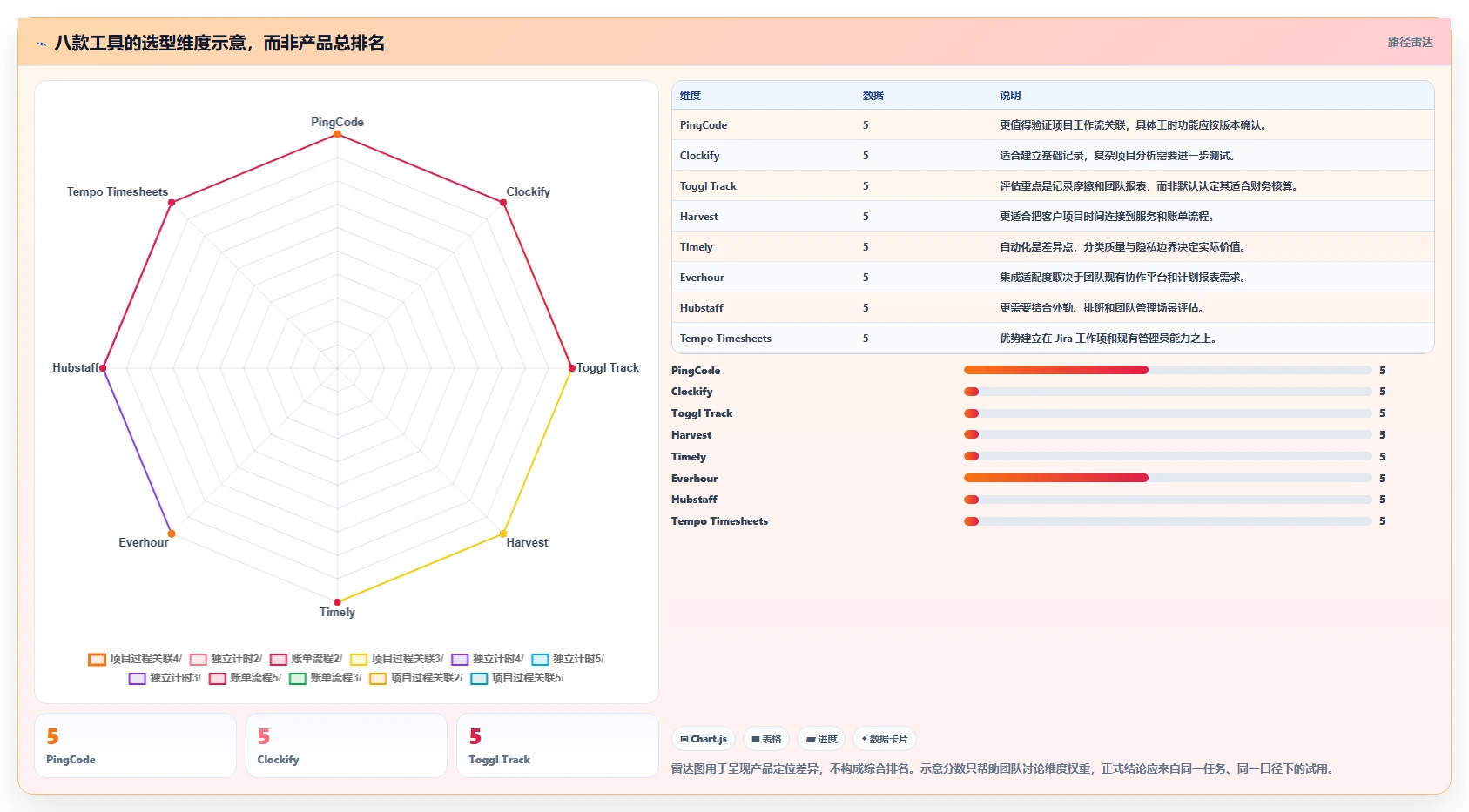Click the Tempo Timesheets label in progress list
Viewport: 1469px width, 812px height.
coord(719,521)
